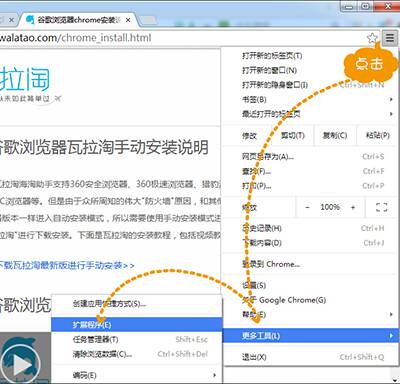400x384 pixels.
Task: Bookmark this page with the star icon
Action: 372,38
